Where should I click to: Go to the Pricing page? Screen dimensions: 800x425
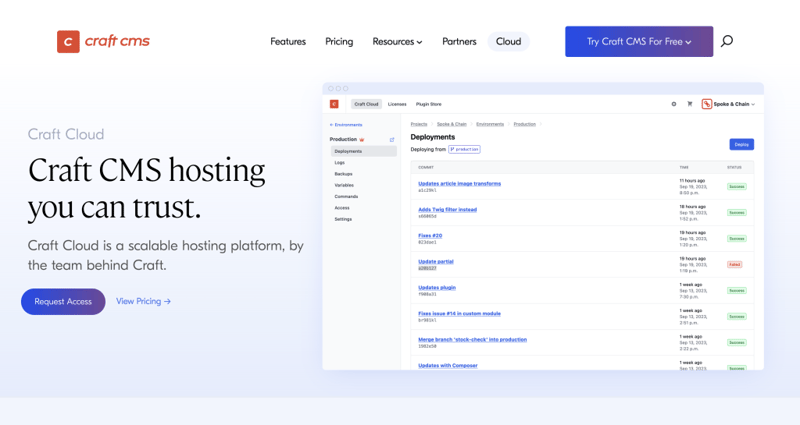[339, 42]
